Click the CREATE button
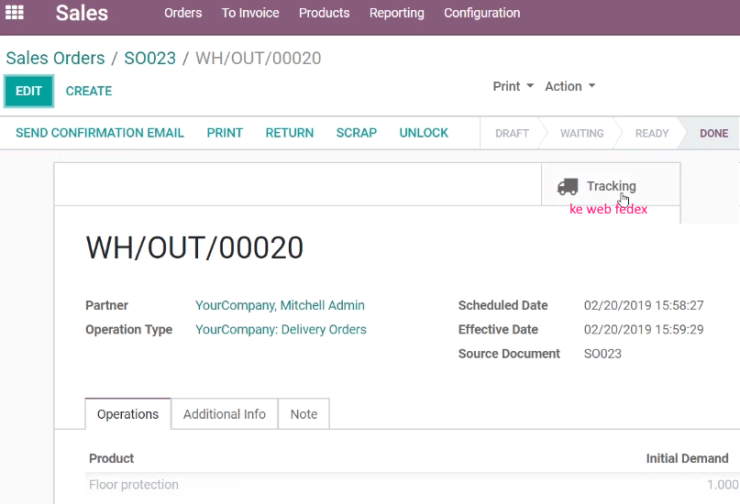Viewport: 740px width, 504px height. click(x=89, y=91)
